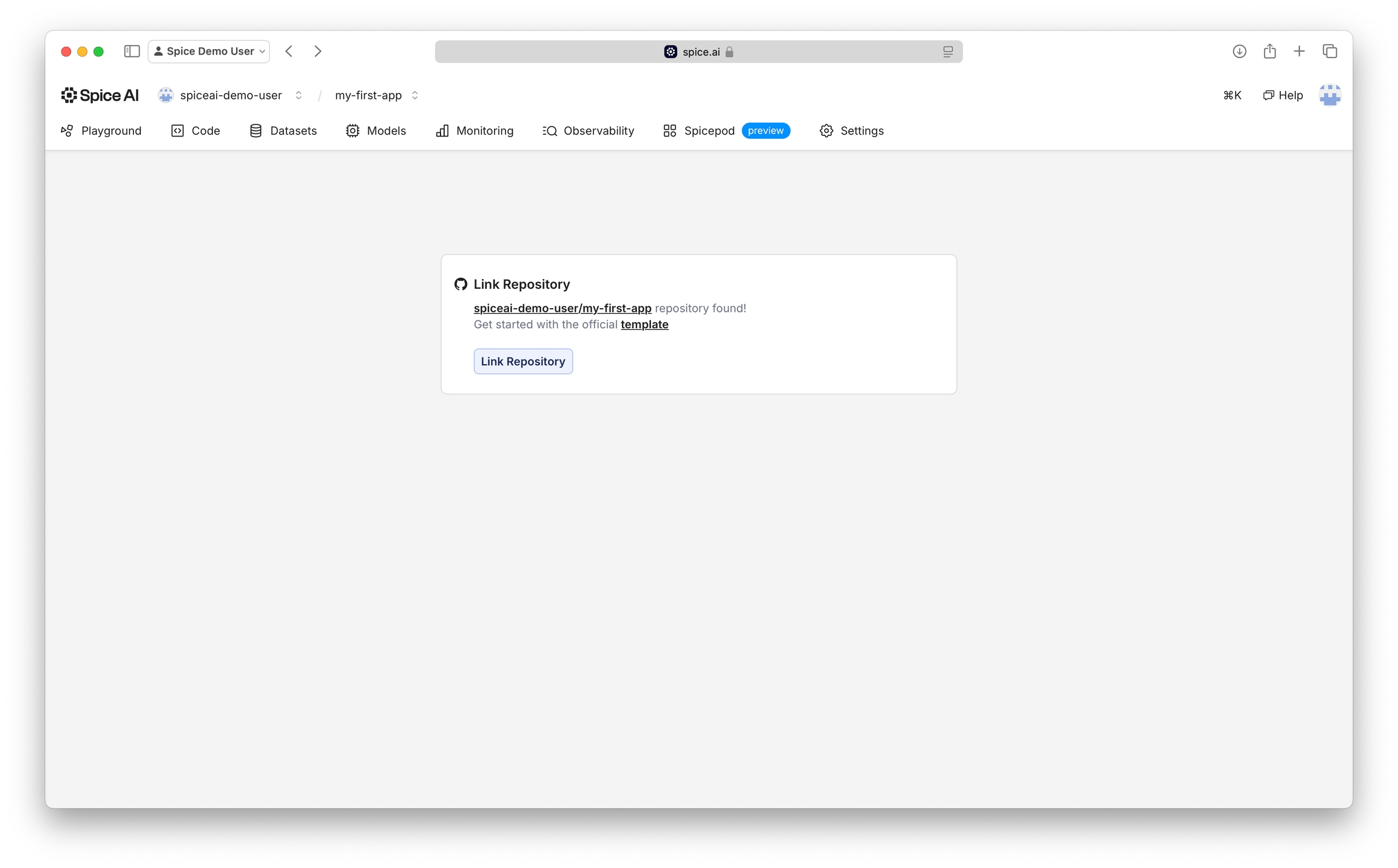This screenshot has height=868, width=1398.
Task: Click the reader view icon in address bar
Action: (x=948, y=52)
